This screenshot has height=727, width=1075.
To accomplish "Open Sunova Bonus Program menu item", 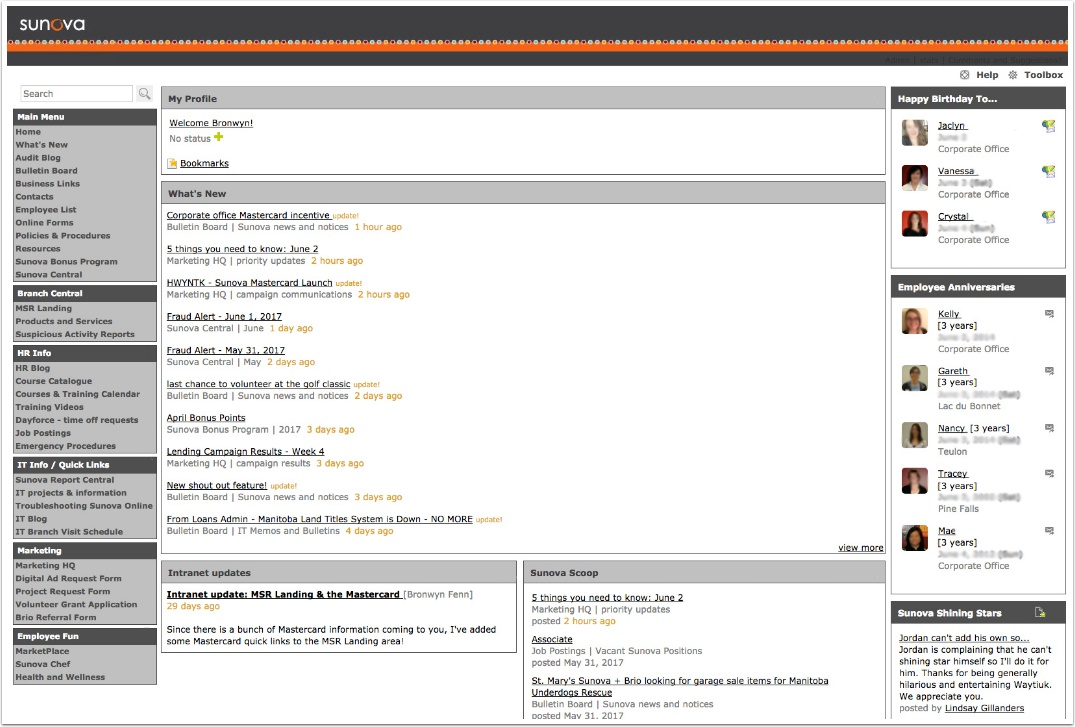I will [67, 261].
